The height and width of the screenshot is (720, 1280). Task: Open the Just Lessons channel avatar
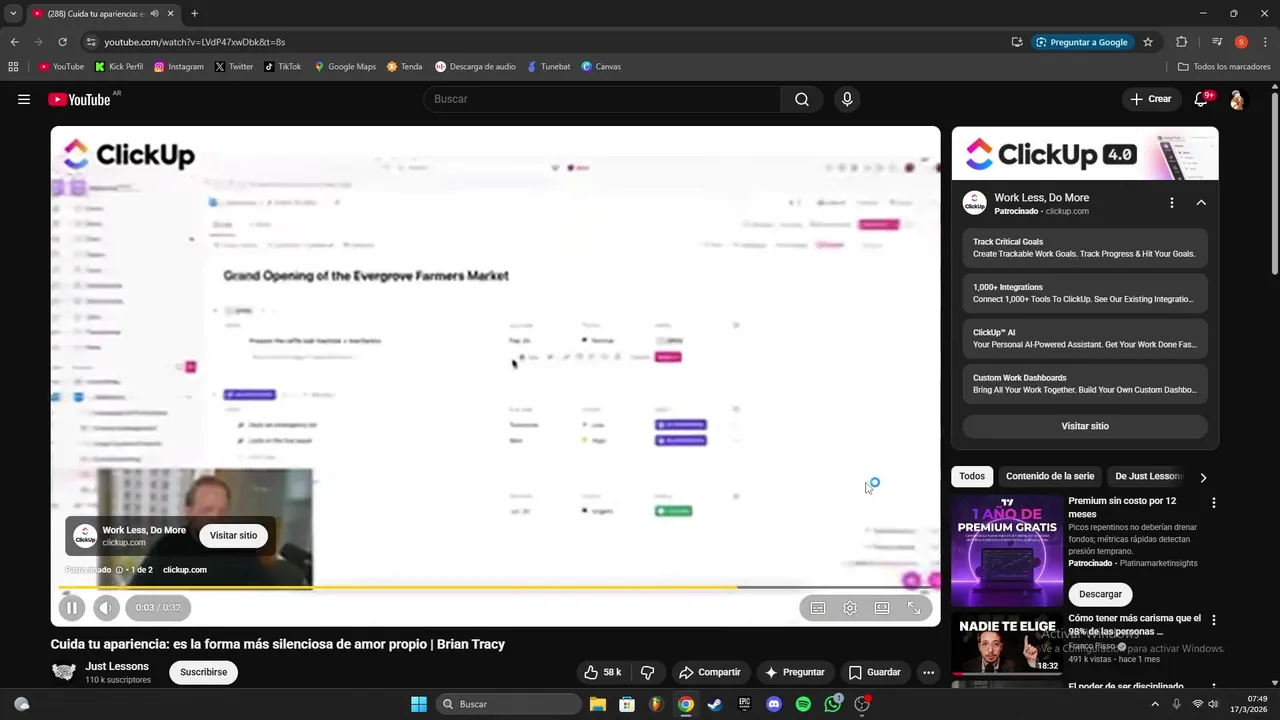pyautogui.click(x=64, y=672)
